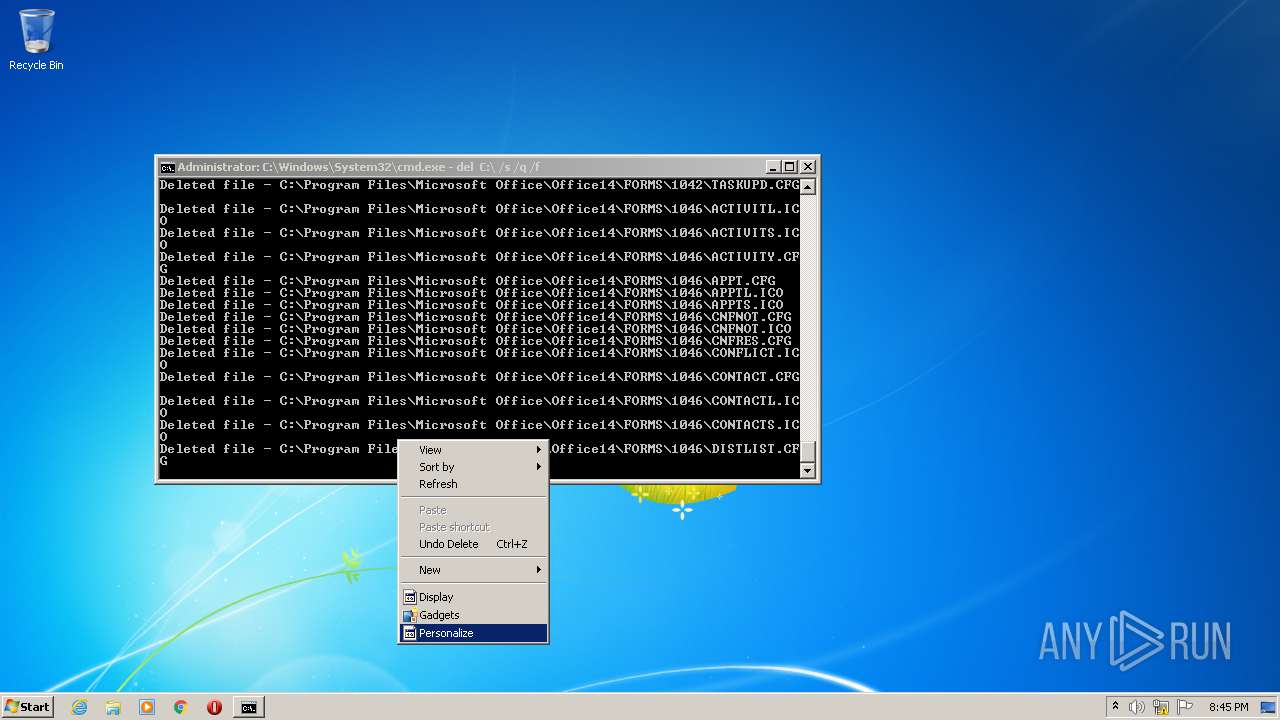This screenshot has height=720, width=1280.
Task: Expand View submenu in context menu
Action: coord(473,450)
